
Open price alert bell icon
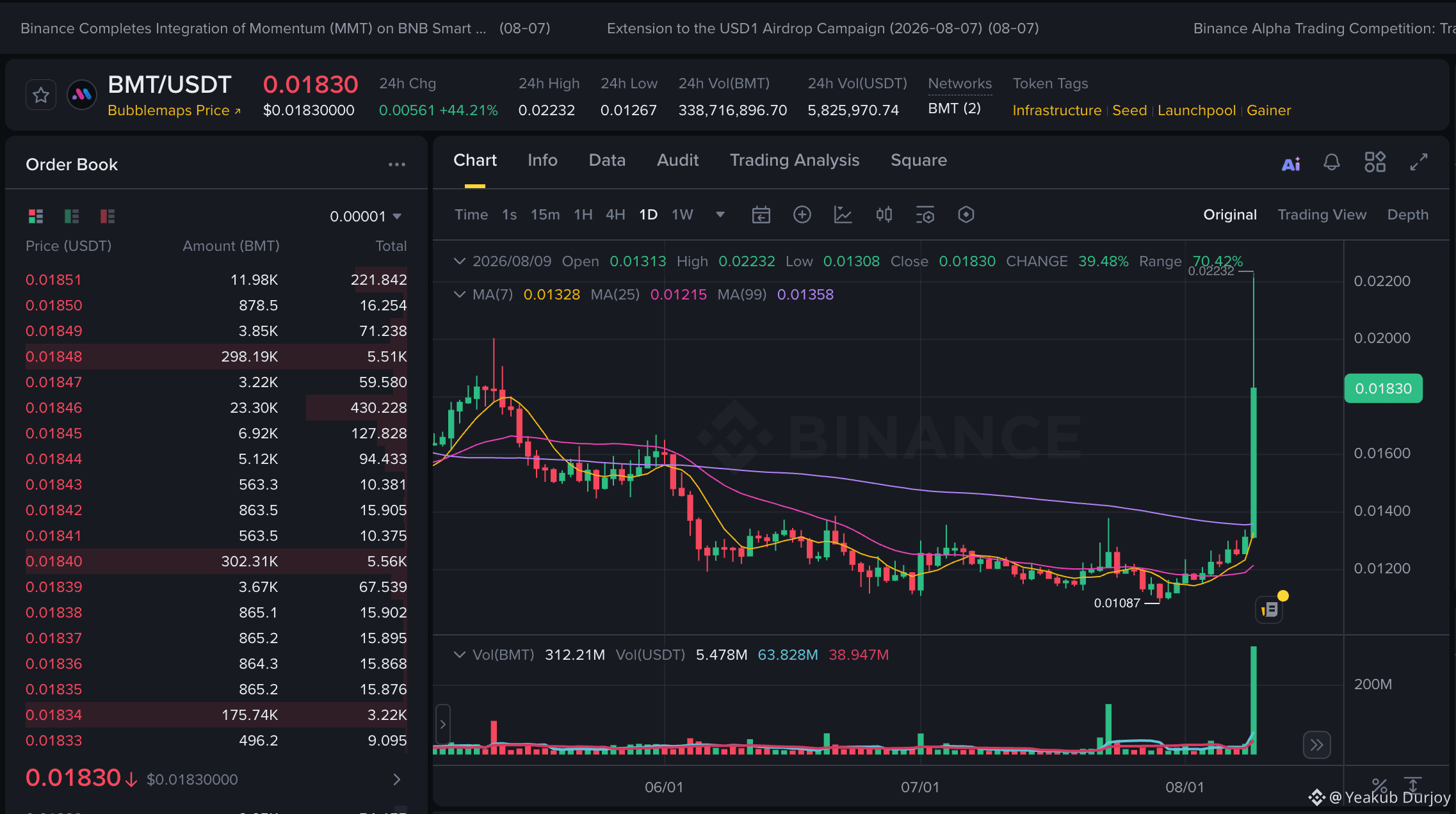click(1332, 163)
